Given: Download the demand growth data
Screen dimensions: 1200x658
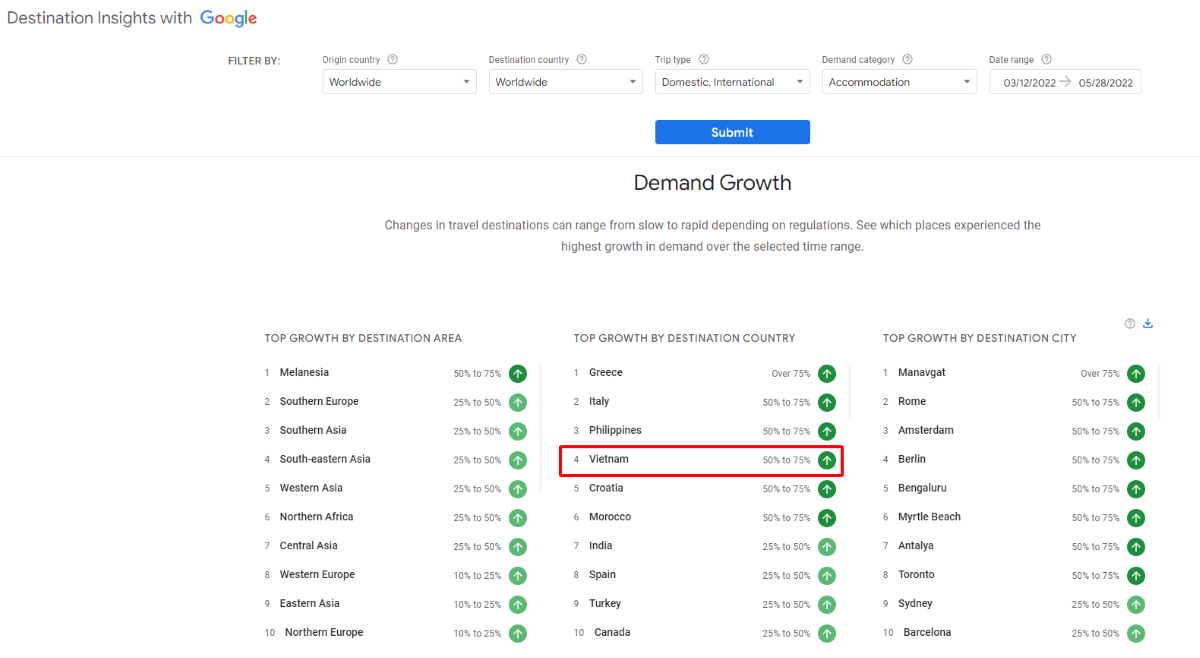Looking at the screenshot, I should (x=1148, y=323).
